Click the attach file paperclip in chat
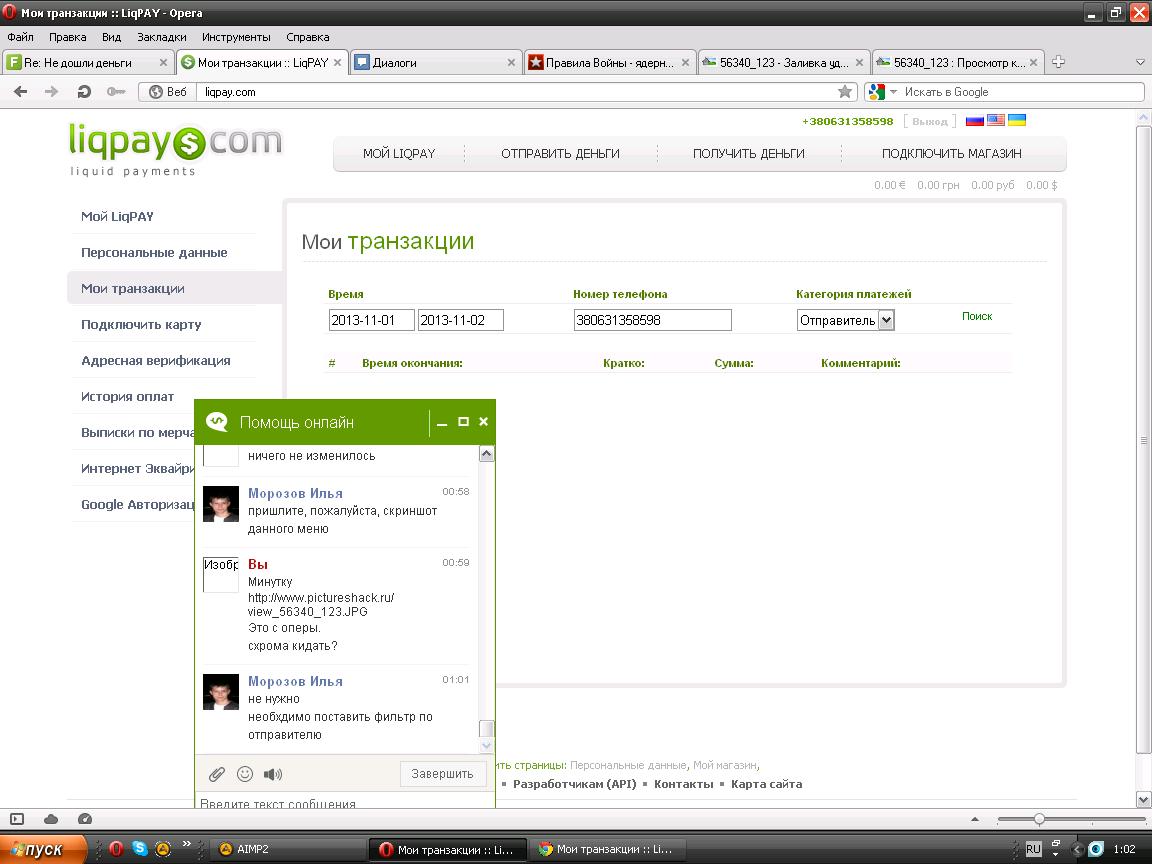The height and width of the screenshot is (864, 1152). (x=217, y=774)
